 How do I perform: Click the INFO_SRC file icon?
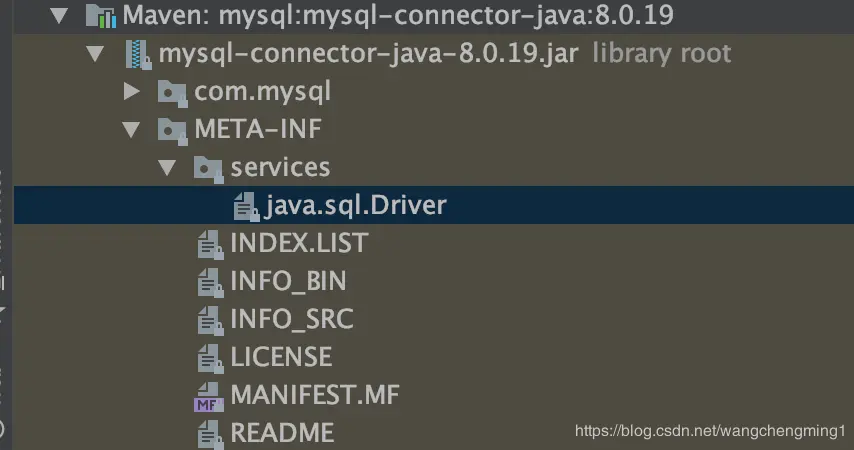click(x=210, y=321)
